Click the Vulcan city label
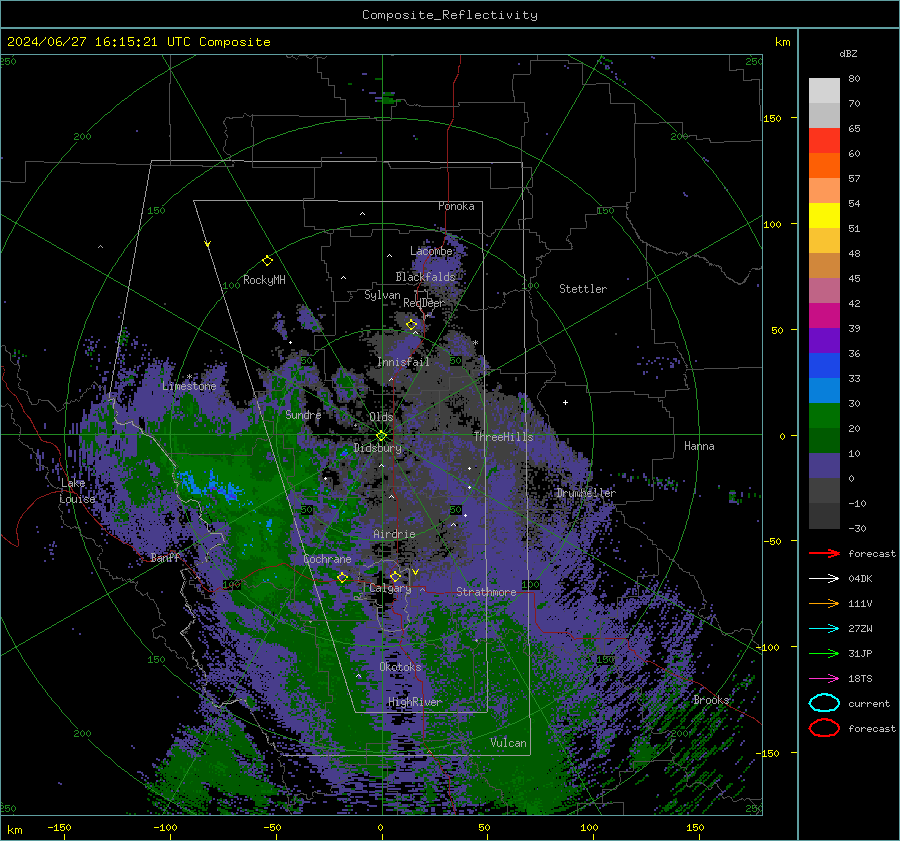 point(508,743)
